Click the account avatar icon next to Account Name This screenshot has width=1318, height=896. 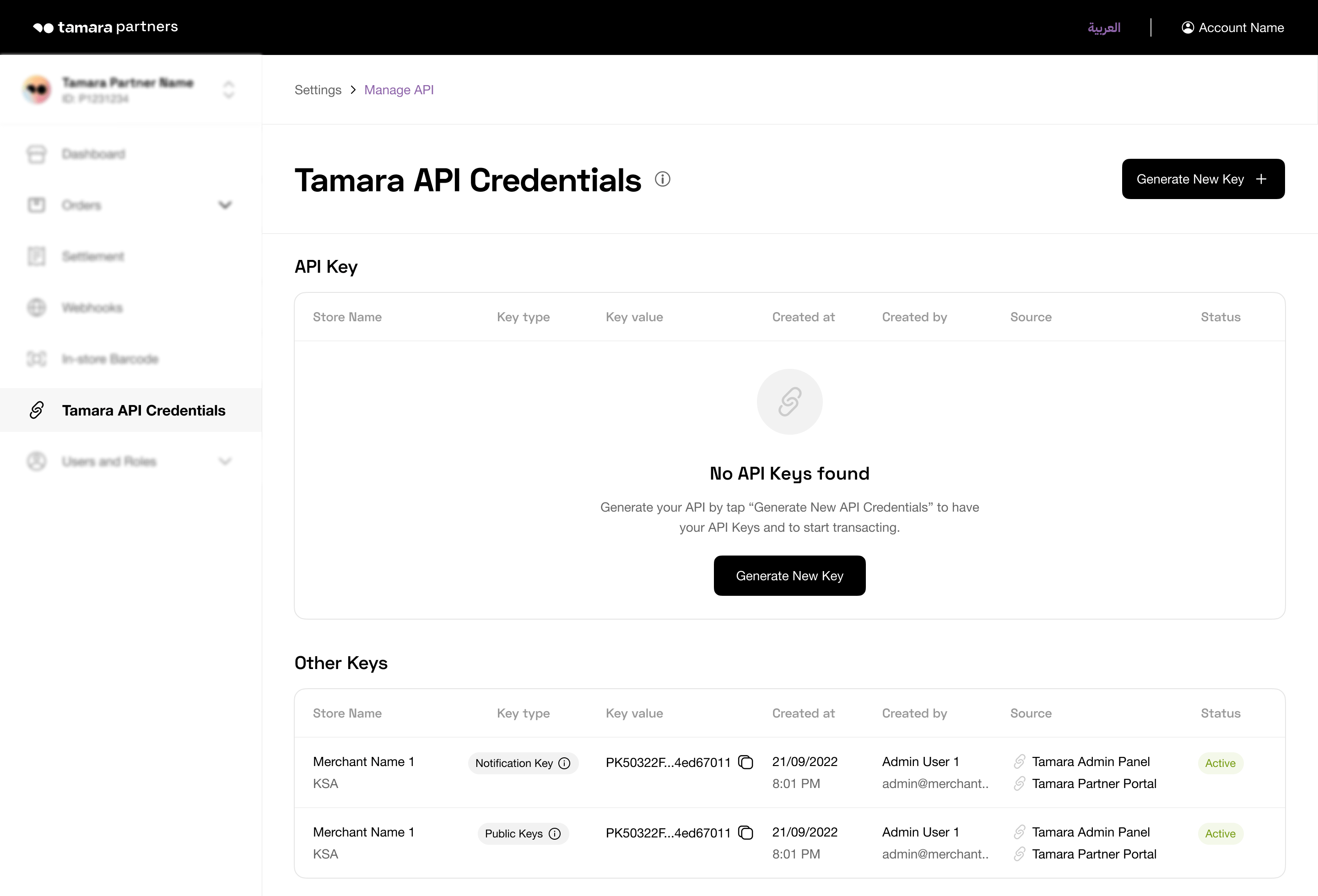point(1188,27)
